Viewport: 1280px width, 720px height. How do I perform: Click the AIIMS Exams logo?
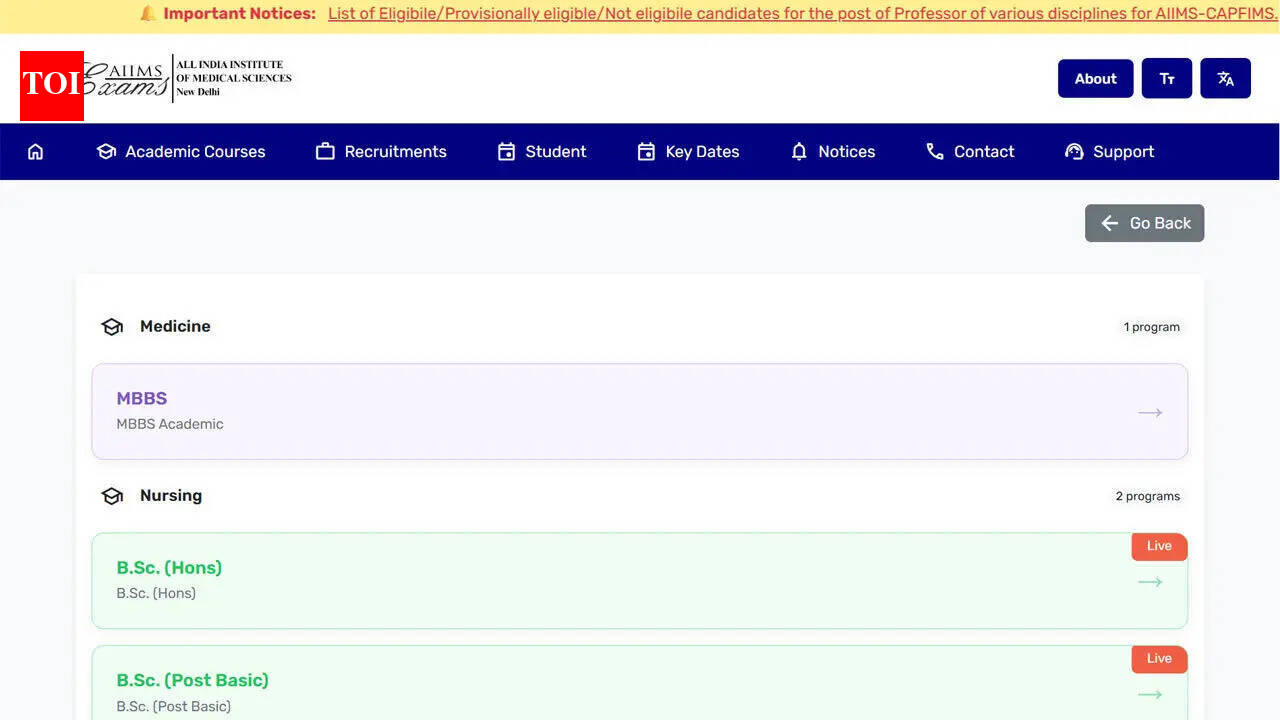[x=190, y=78]
